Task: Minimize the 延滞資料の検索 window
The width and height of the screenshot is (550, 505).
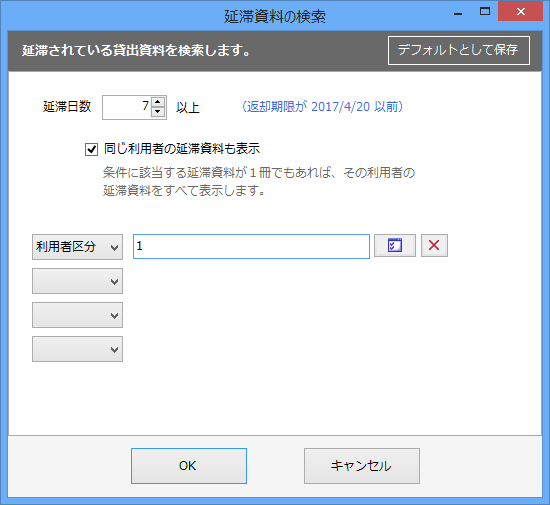Action: tap(458, 13)
